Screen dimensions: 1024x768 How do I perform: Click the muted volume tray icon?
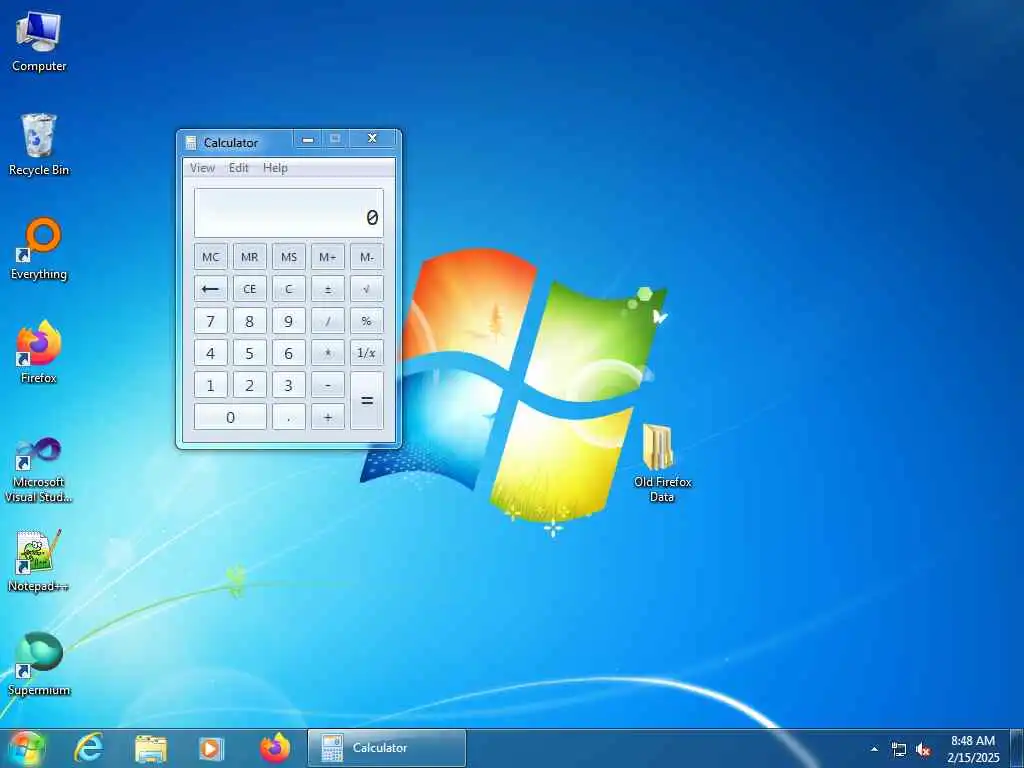[x=923, y=750]
